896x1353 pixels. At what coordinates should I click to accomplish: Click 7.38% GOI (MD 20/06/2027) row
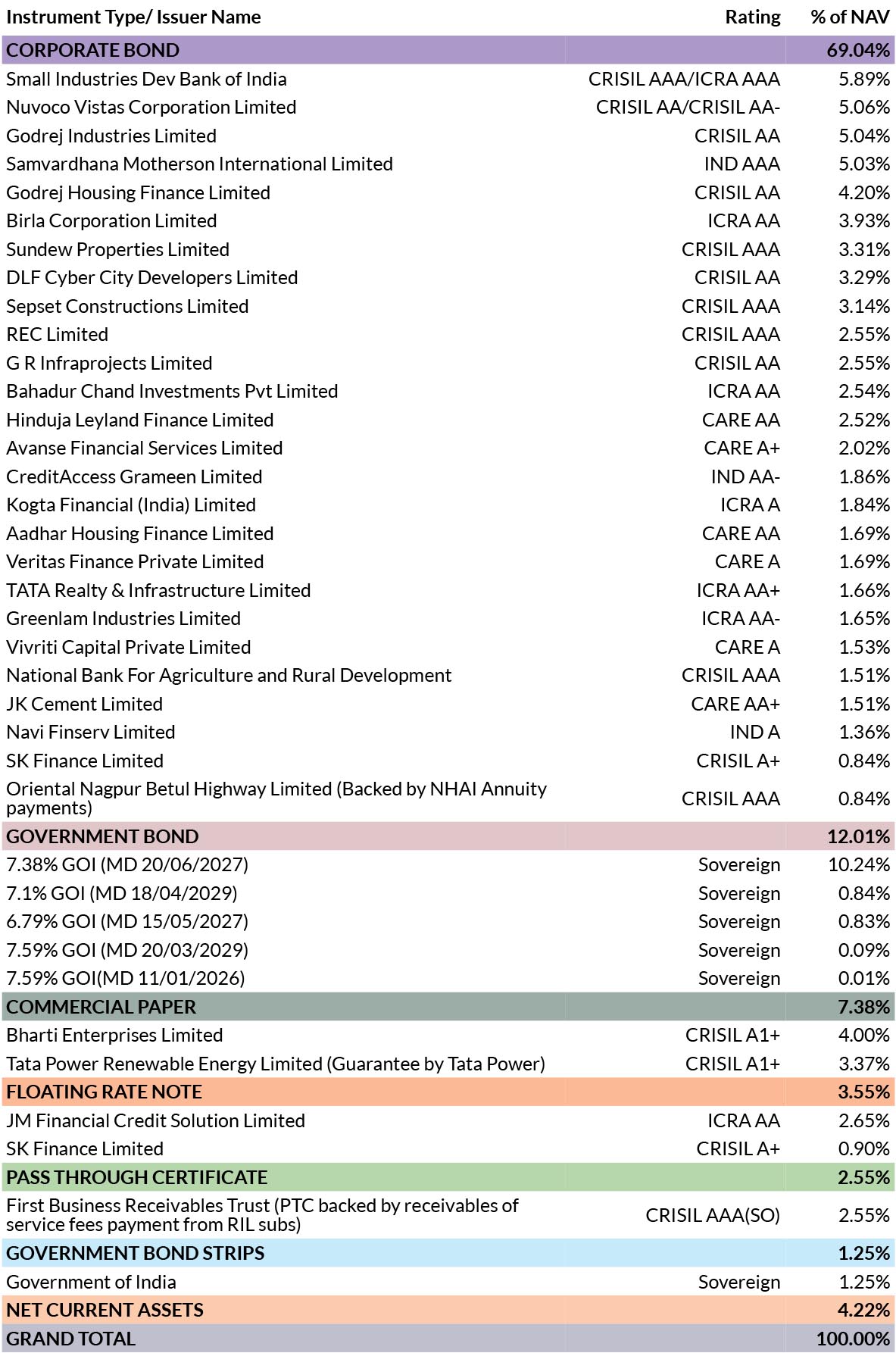(448, 865)
